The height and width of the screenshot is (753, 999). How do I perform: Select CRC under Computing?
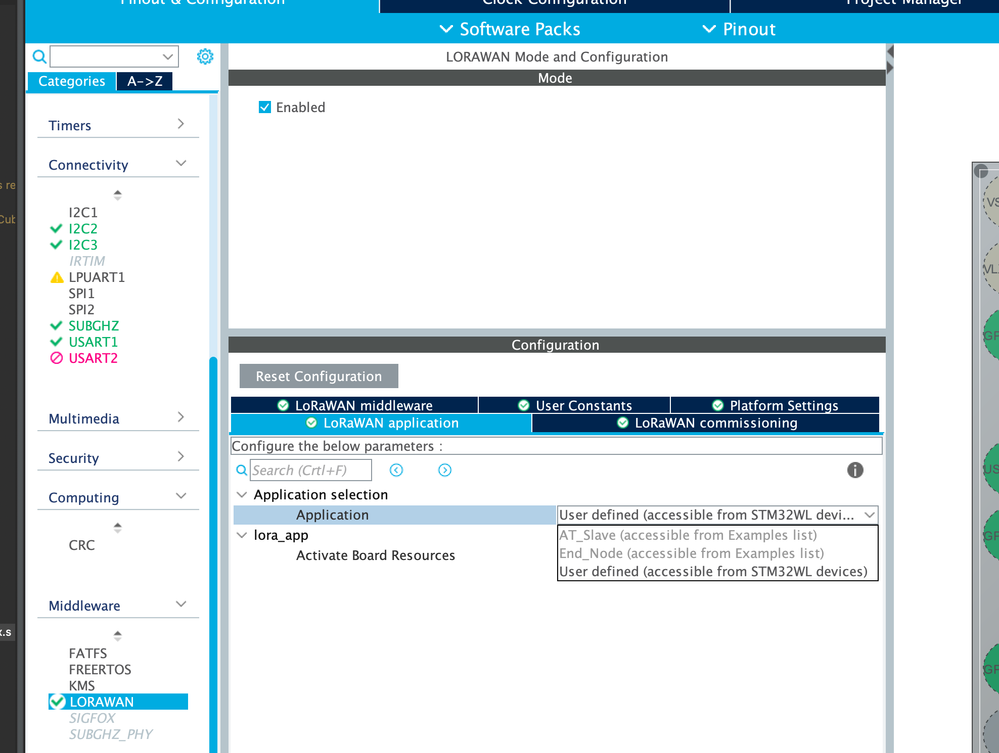[x=82, y=545]
